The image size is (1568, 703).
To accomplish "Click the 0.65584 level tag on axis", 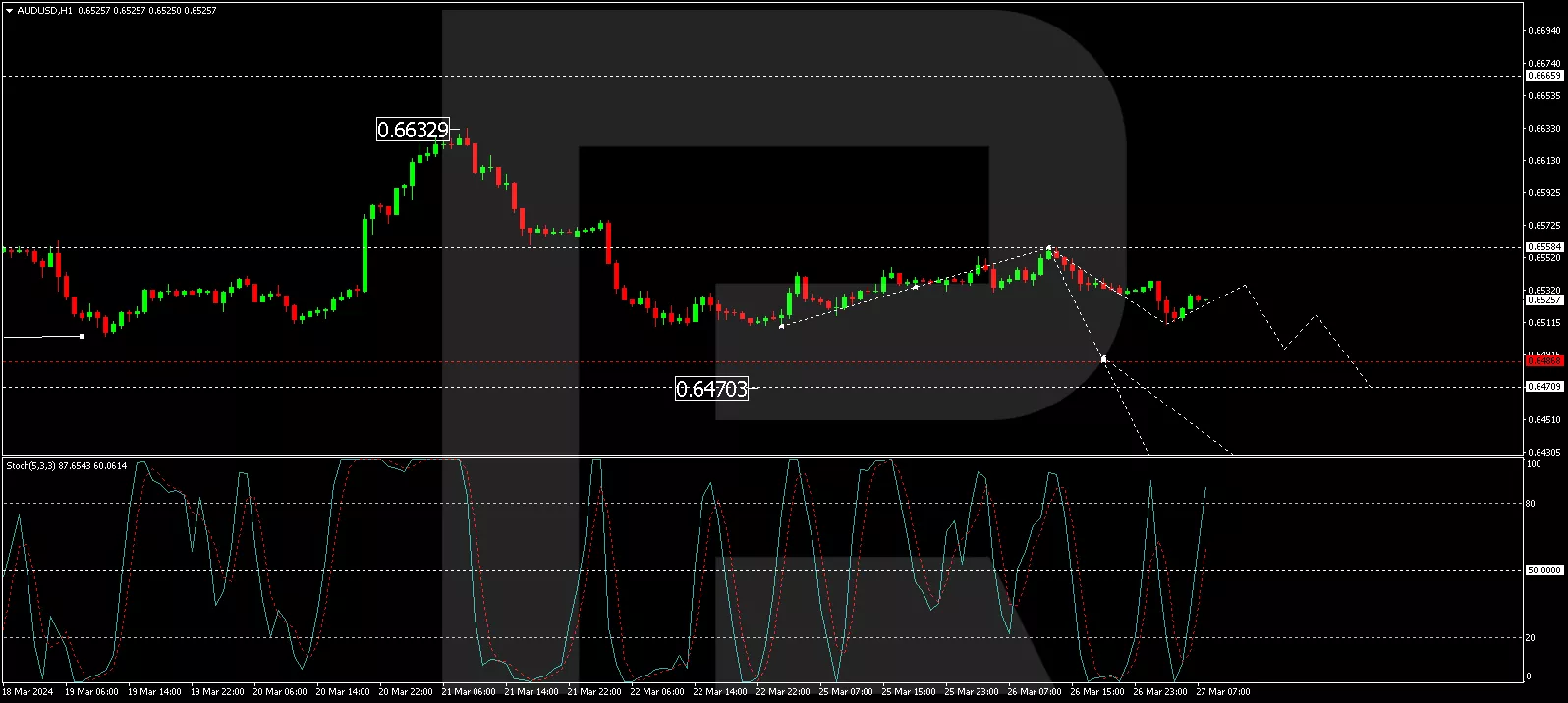I will point(1543,247).
